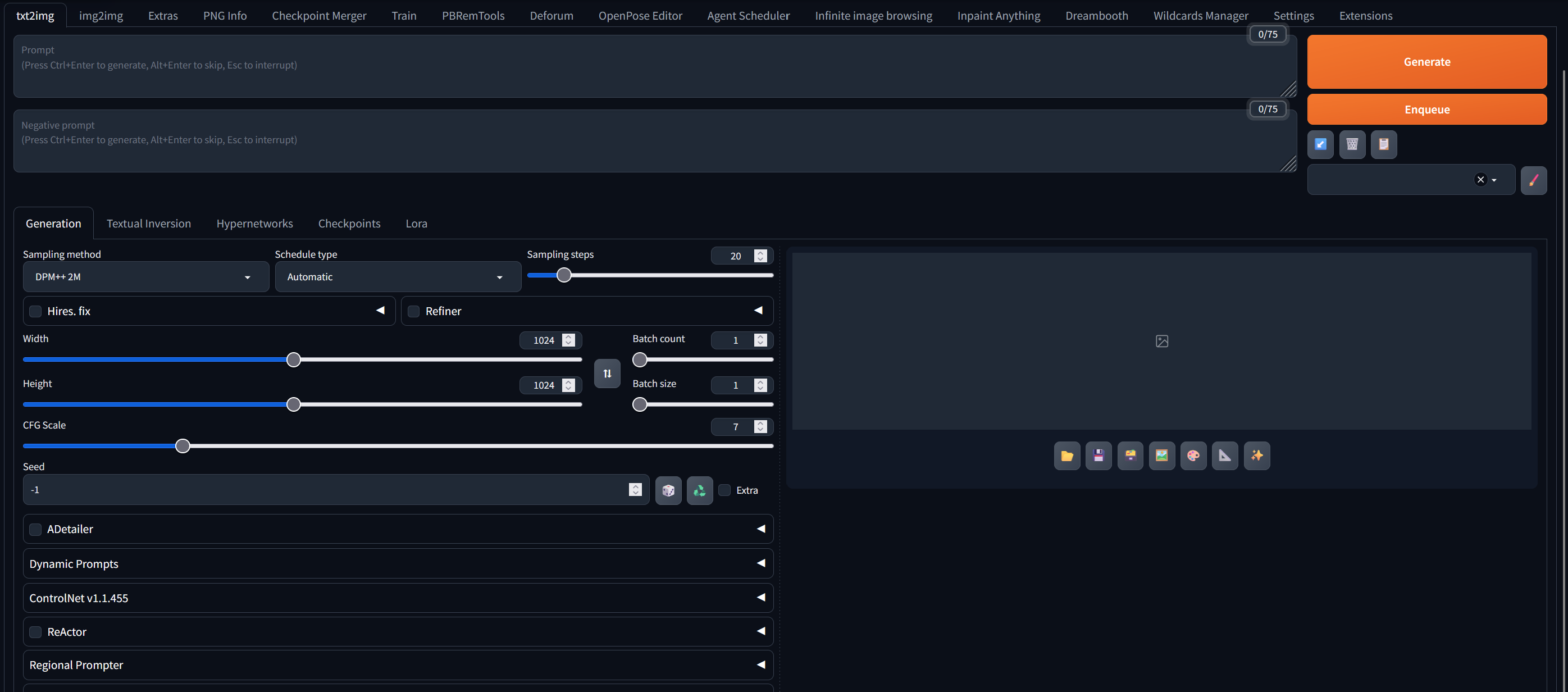
Task: Open the Sampling method dropdown
Action: click(x=145, y=276)
